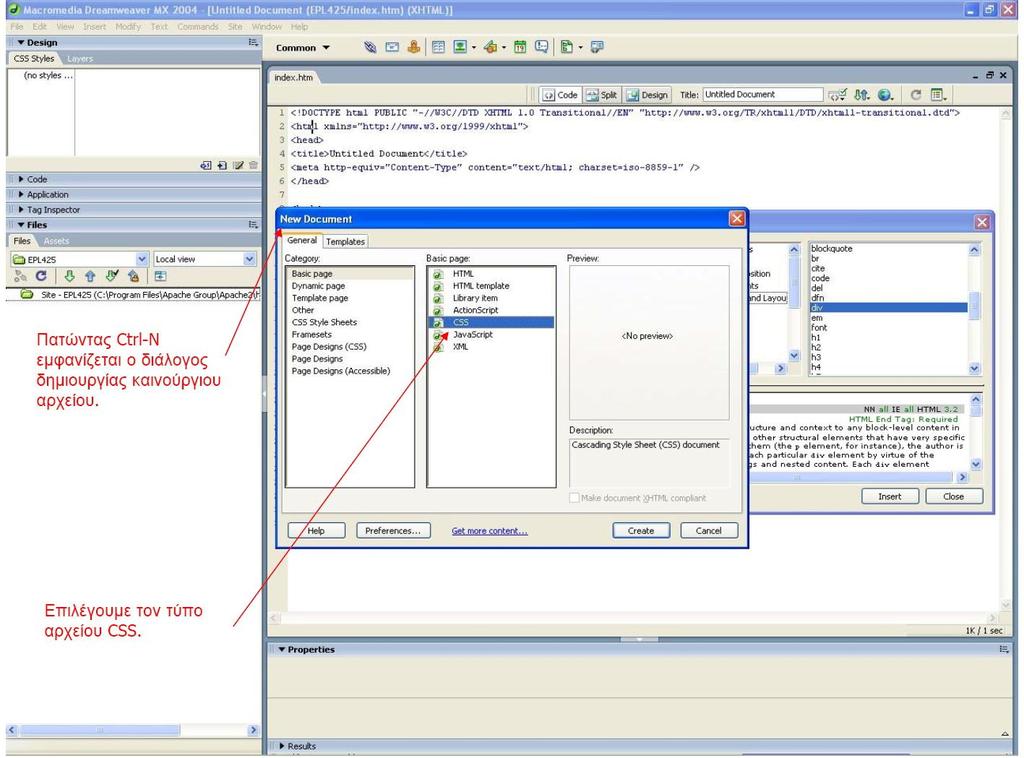
Task: Expand the Code panel group
Action: 22,179
